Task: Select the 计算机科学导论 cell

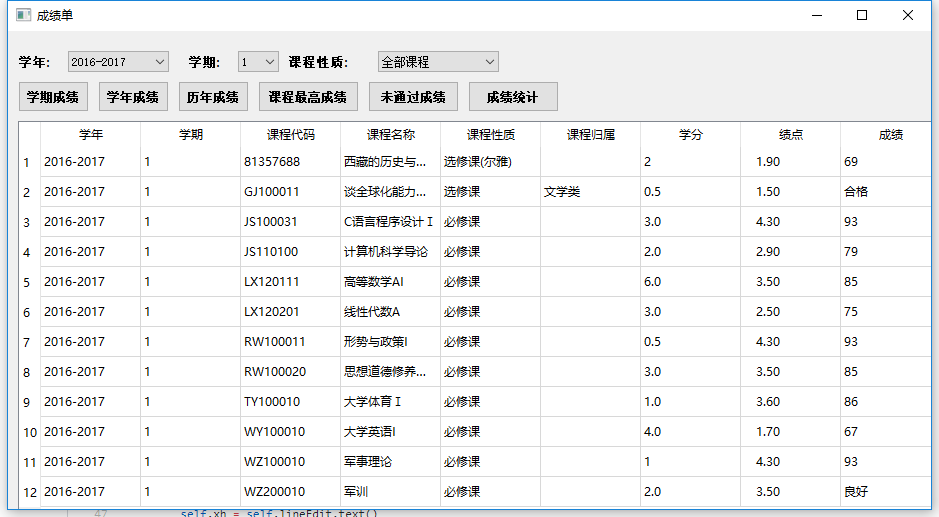Action: tap(390, 252)
